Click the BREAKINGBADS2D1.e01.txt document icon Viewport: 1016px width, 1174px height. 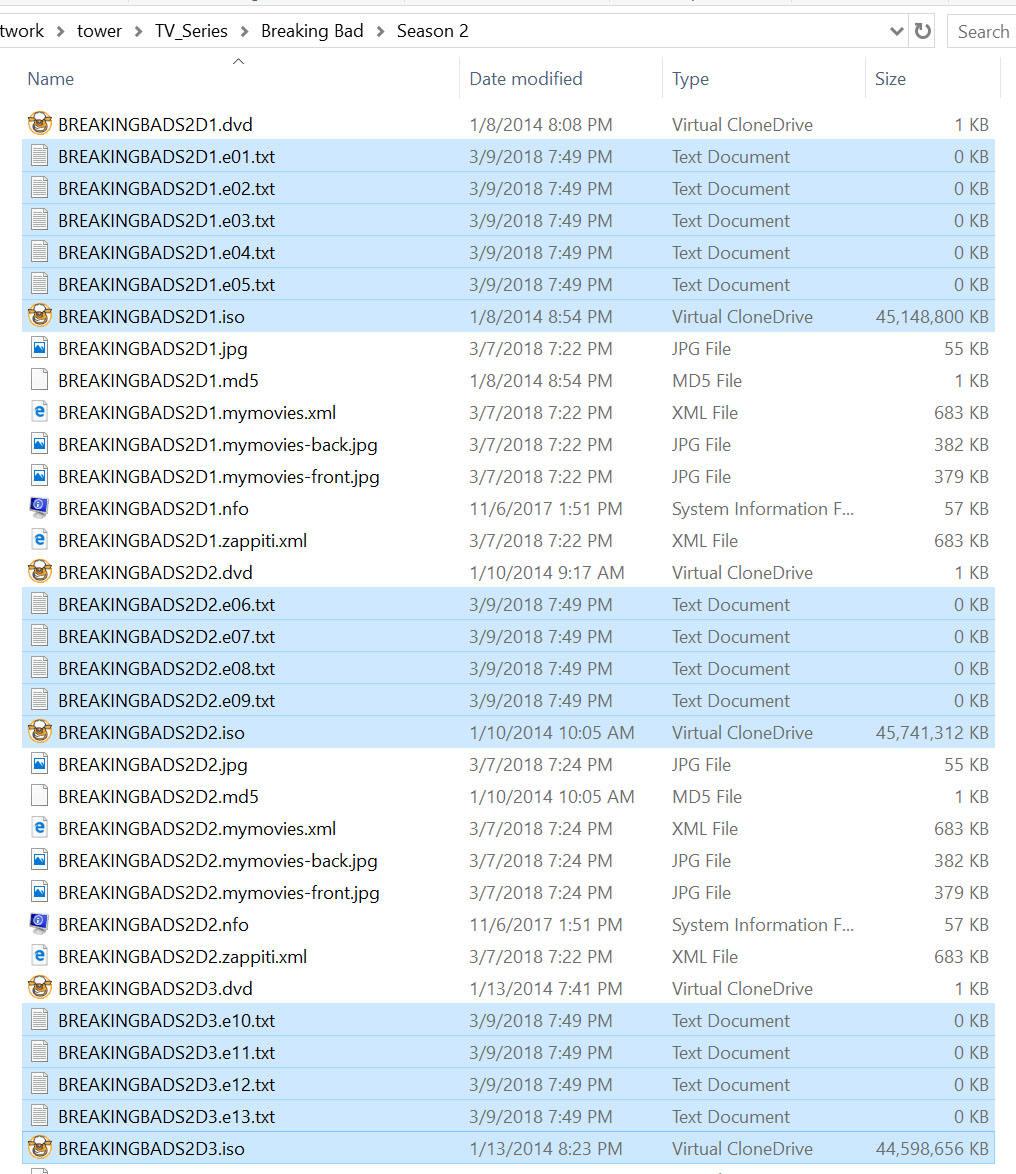40,156
